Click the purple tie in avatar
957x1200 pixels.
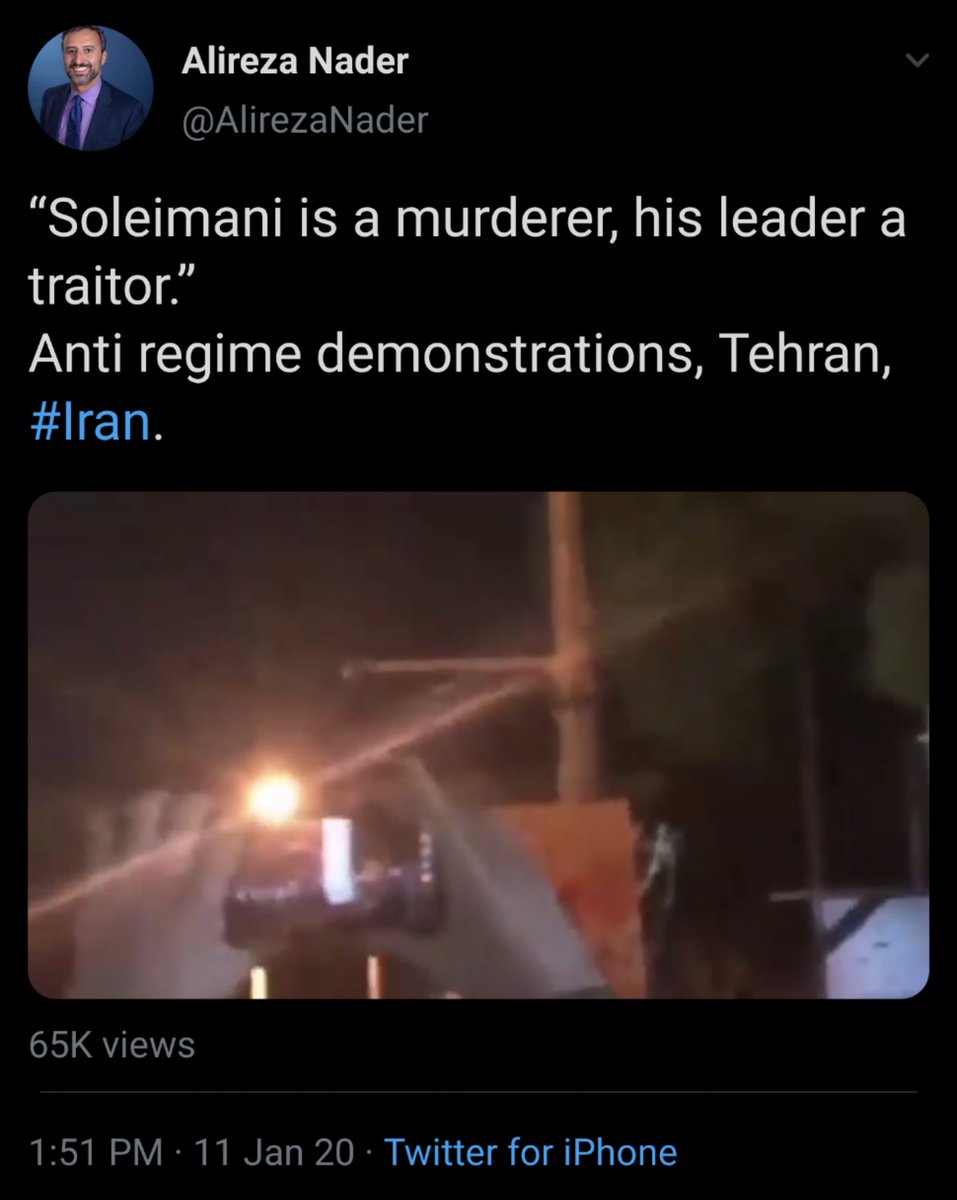(72, 118)
